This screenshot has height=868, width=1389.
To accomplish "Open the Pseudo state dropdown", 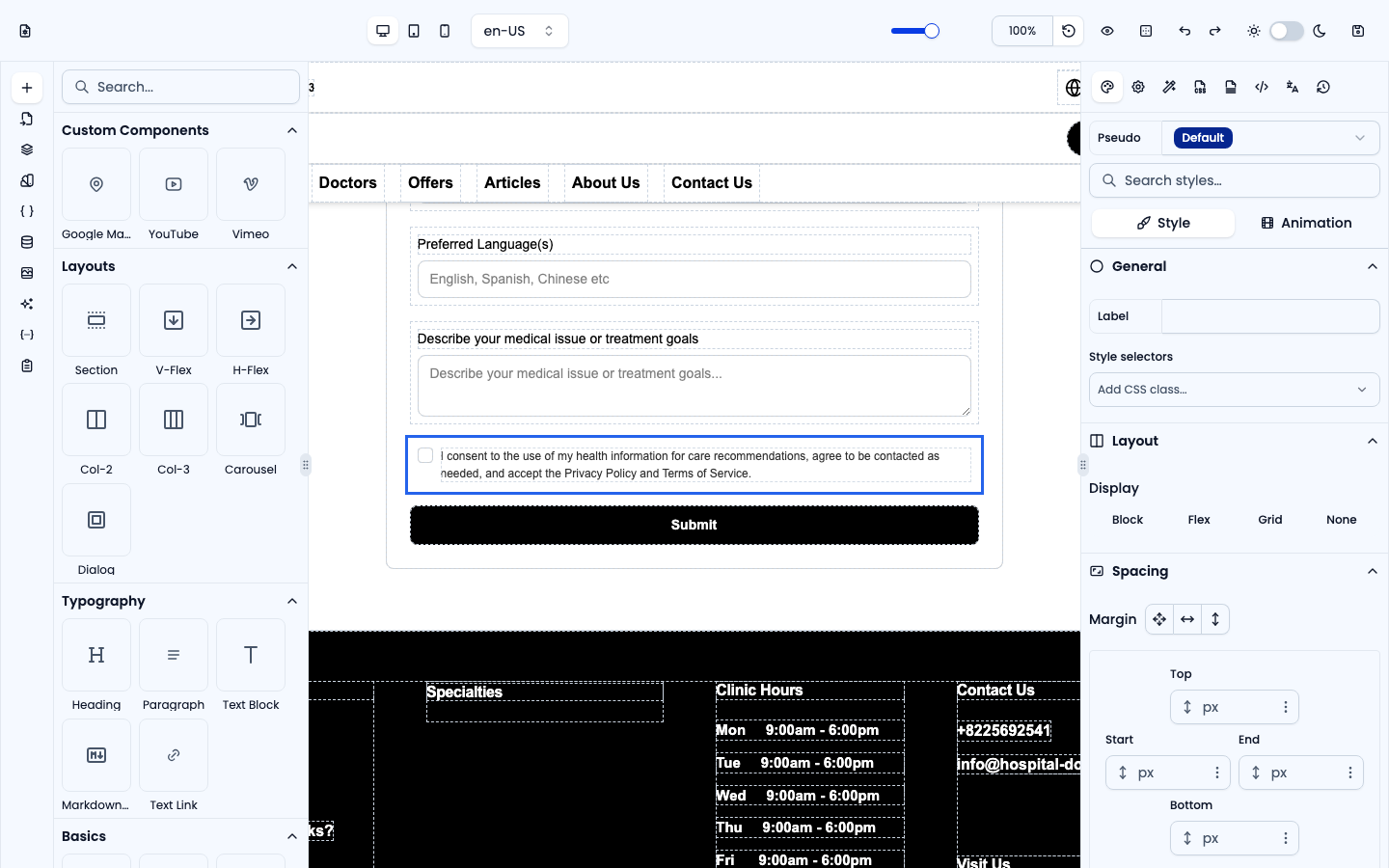I will click(1270, 138).
